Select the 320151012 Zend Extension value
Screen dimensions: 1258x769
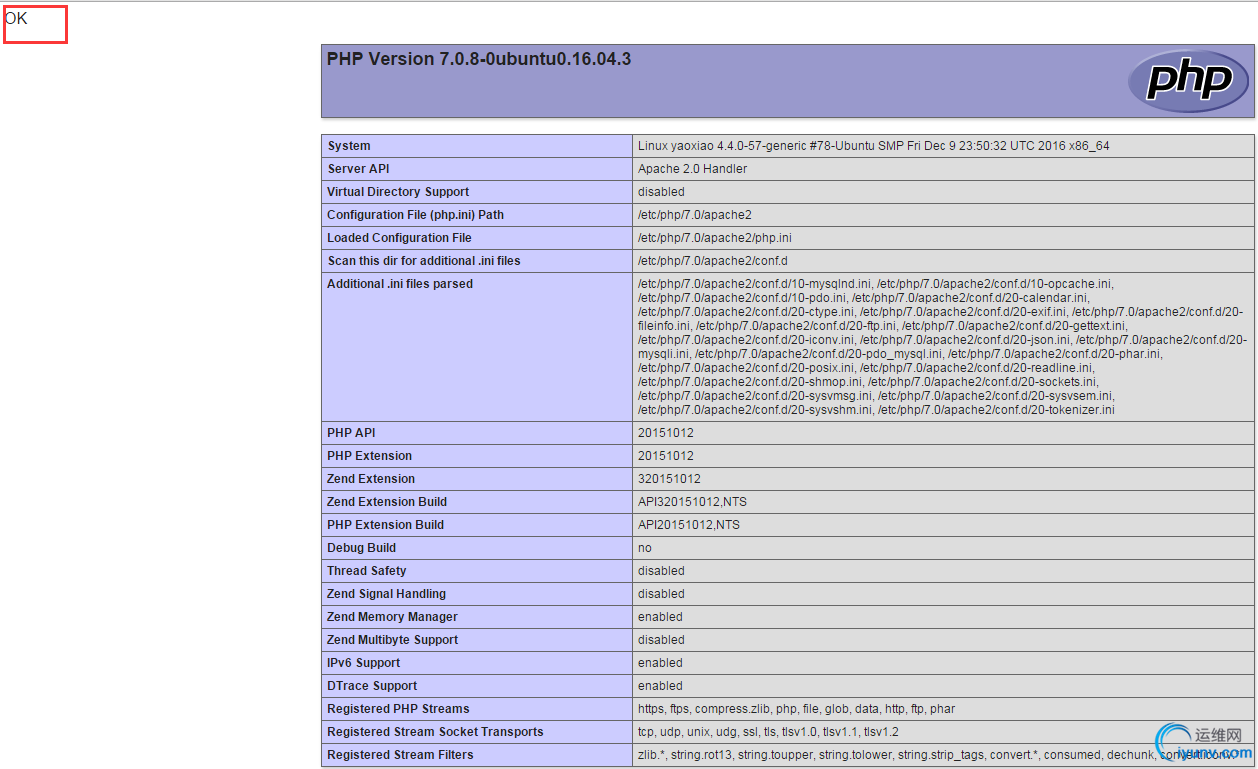pyautogui.click(x=669, y=479)
